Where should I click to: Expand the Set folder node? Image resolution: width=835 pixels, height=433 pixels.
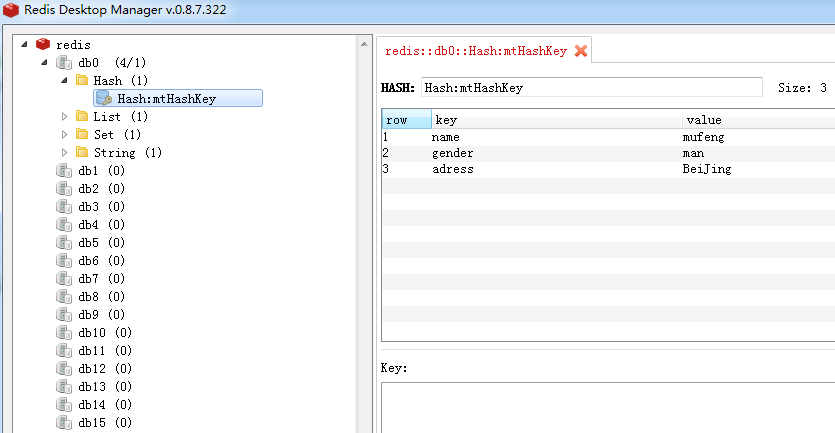64,134
